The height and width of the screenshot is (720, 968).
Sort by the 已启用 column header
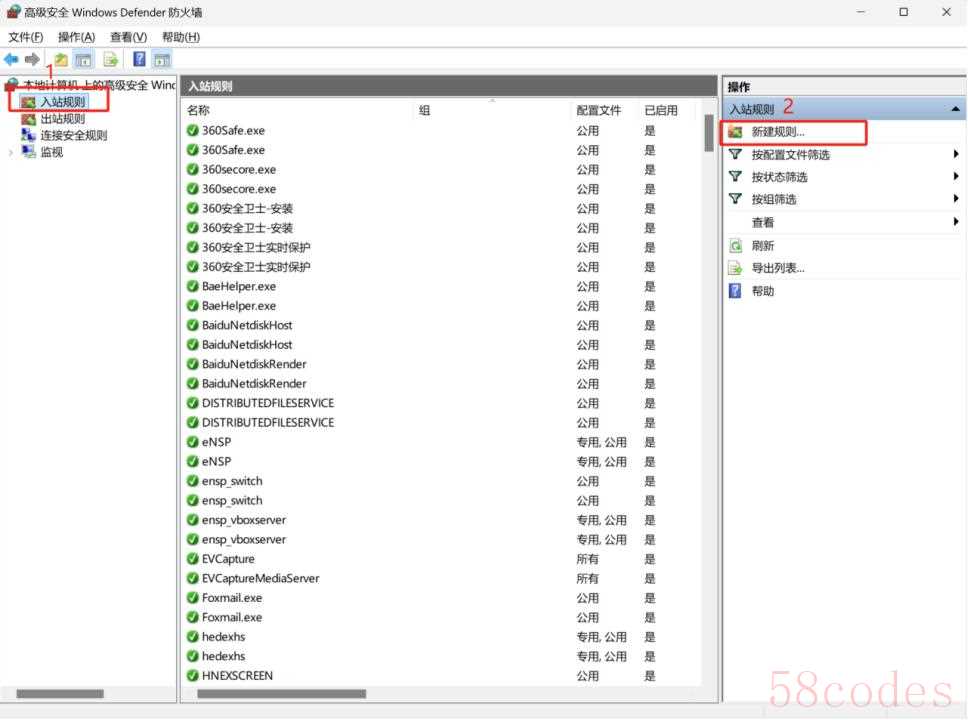[x=667, y=111]
